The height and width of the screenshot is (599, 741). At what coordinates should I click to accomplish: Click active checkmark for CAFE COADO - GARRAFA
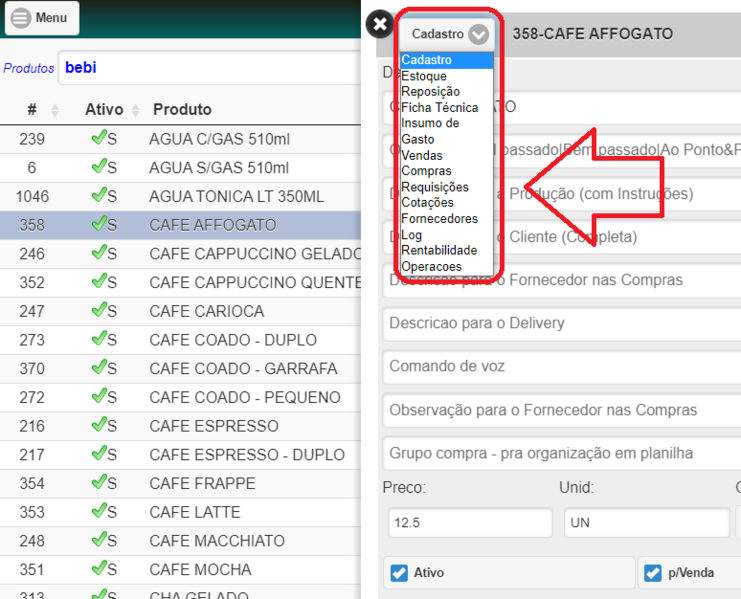99,367
